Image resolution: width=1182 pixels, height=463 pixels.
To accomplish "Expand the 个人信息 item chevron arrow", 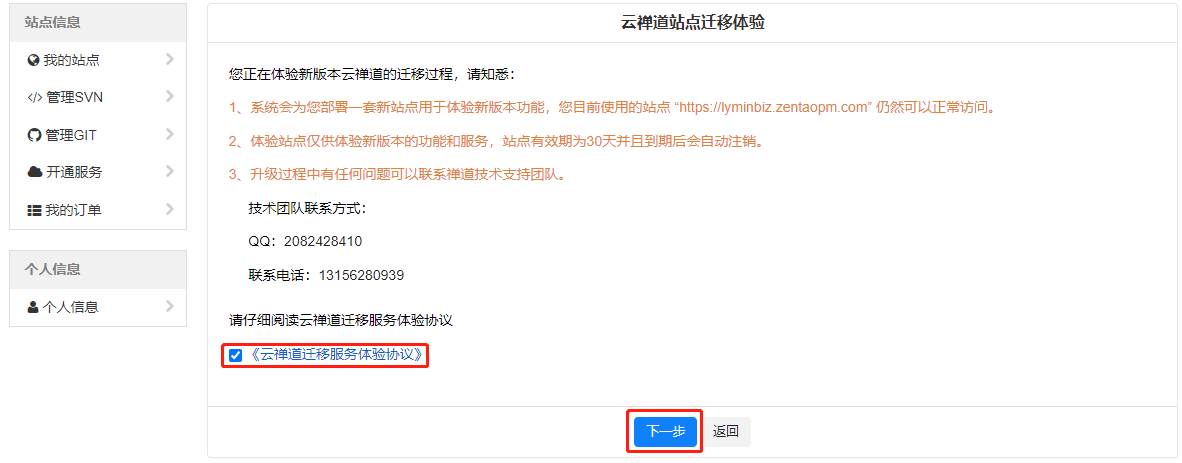I will pyautogui.click(x=170, y=305).
